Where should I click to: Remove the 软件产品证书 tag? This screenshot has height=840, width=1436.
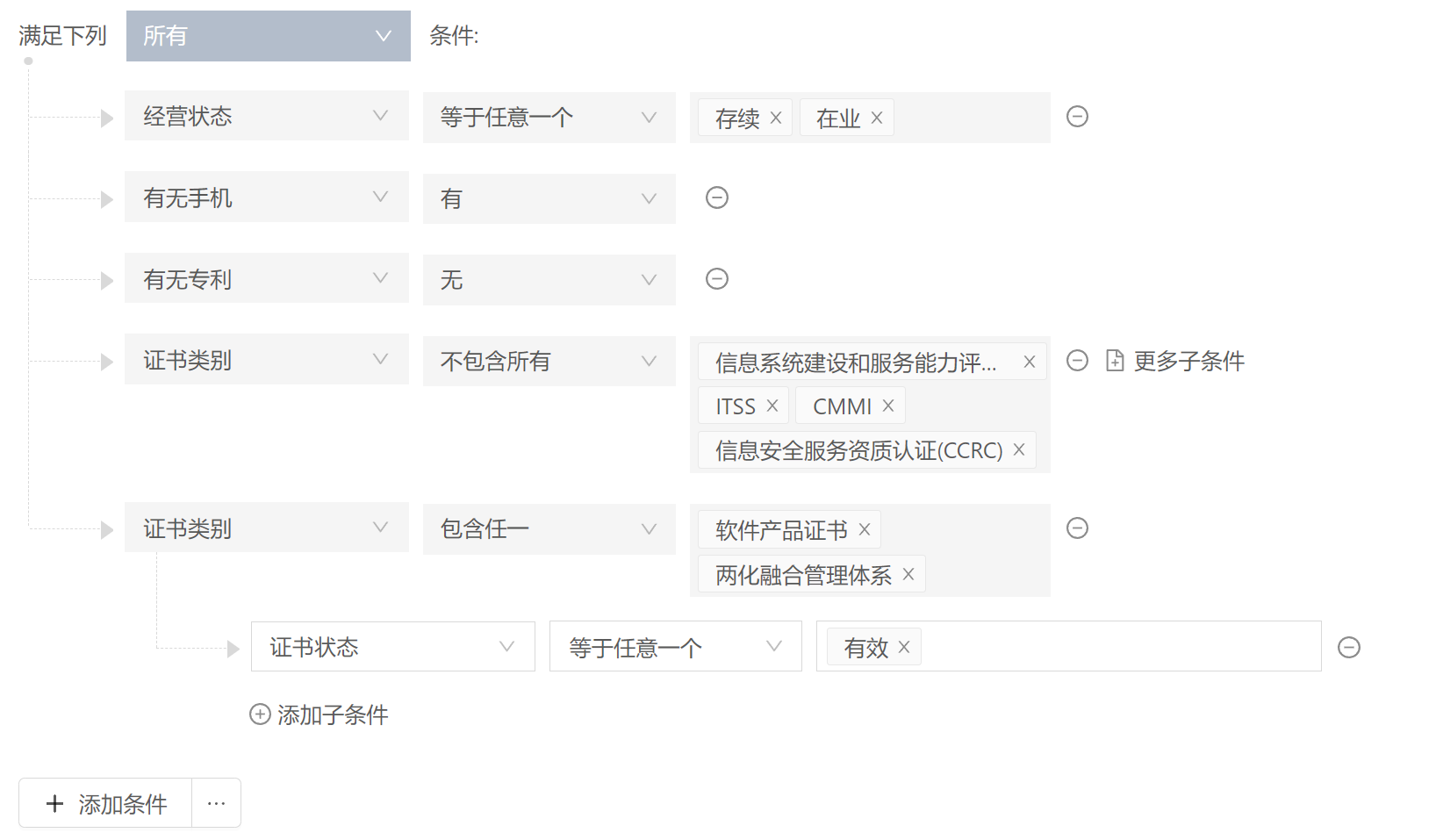(865, 529)
